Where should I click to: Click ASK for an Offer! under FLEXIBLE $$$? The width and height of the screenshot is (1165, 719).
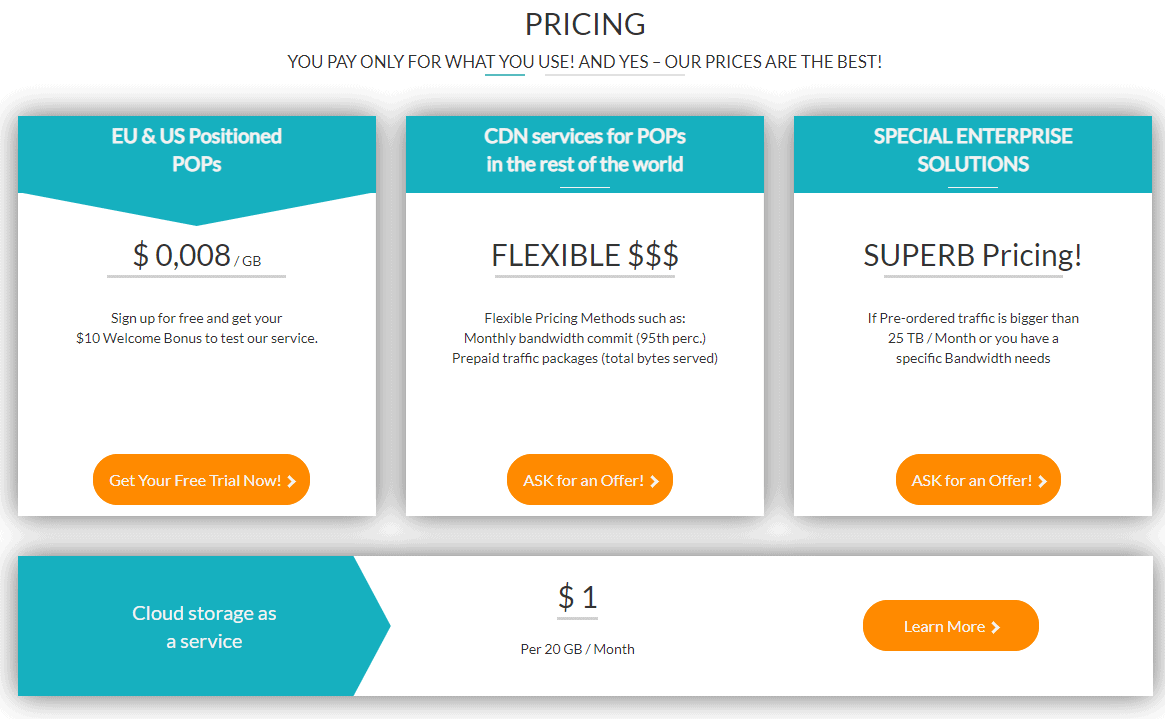tap(590, 480)
